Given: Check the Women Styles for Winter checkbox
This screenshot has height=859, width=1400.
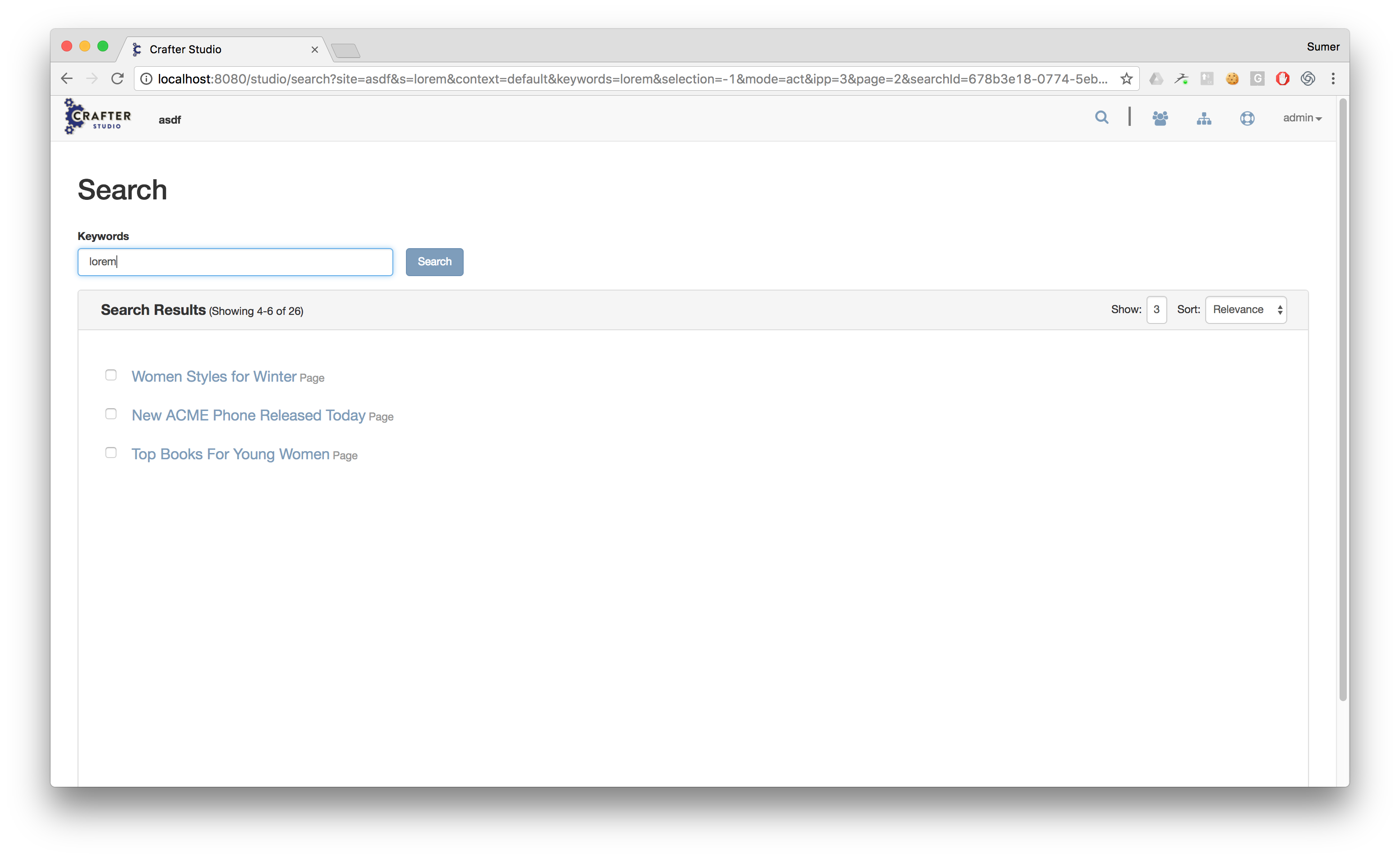Looking at the screenshot, I should click(x=111, y=375).
